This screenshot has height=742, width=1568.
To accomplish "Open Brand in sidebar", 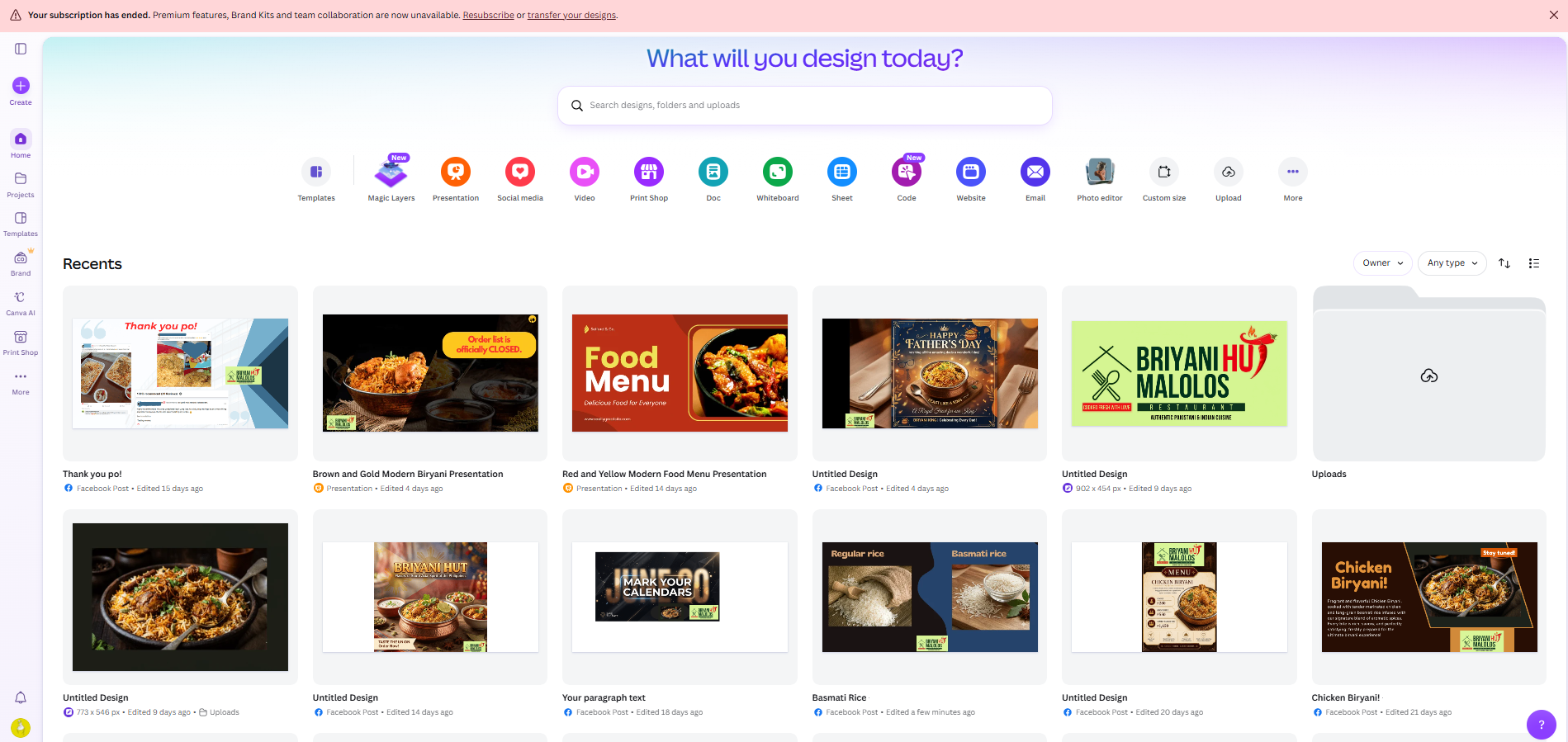I will point(21,263).
